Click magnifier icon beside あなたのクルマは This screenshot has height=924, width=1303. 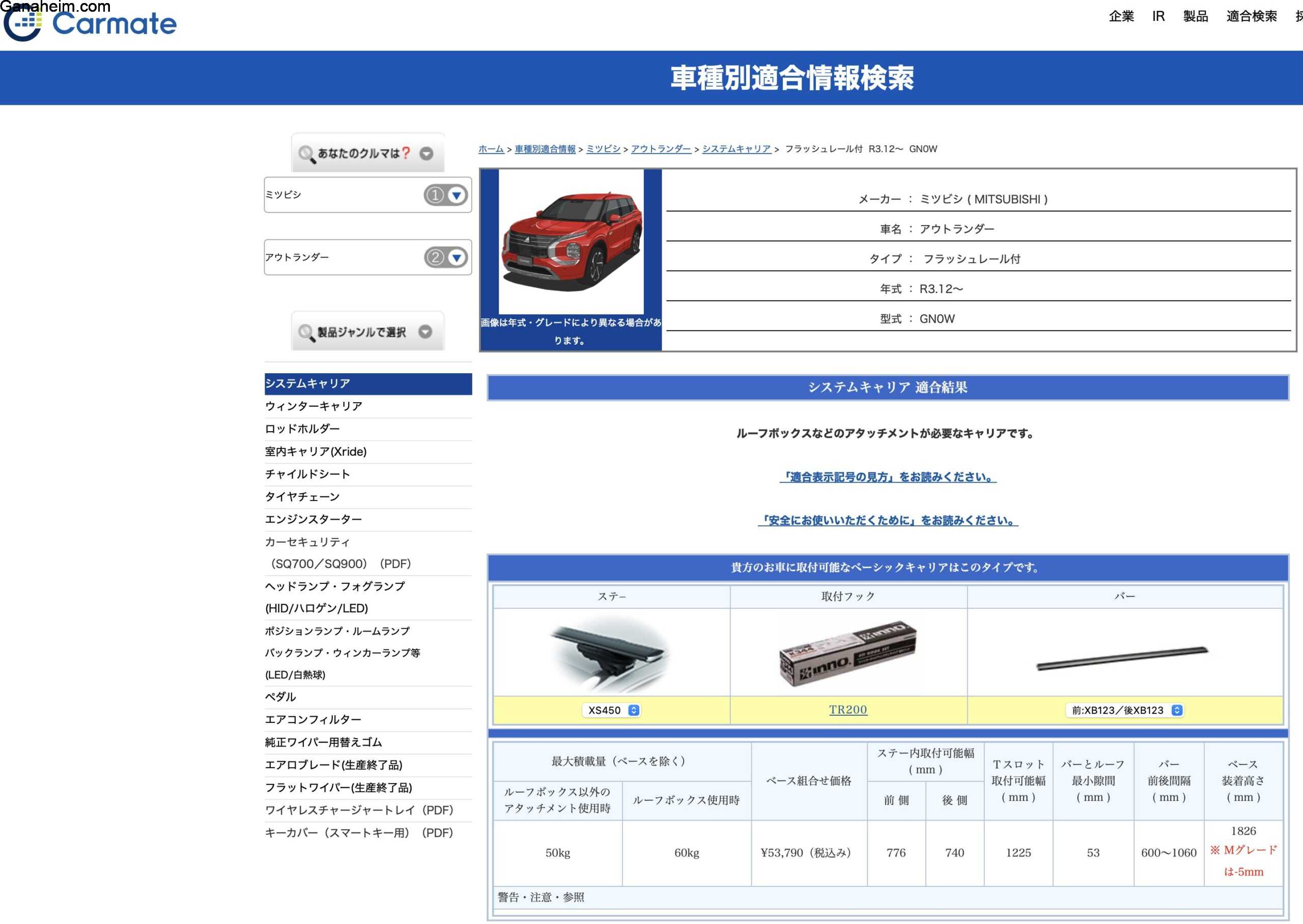coord(306,154)
